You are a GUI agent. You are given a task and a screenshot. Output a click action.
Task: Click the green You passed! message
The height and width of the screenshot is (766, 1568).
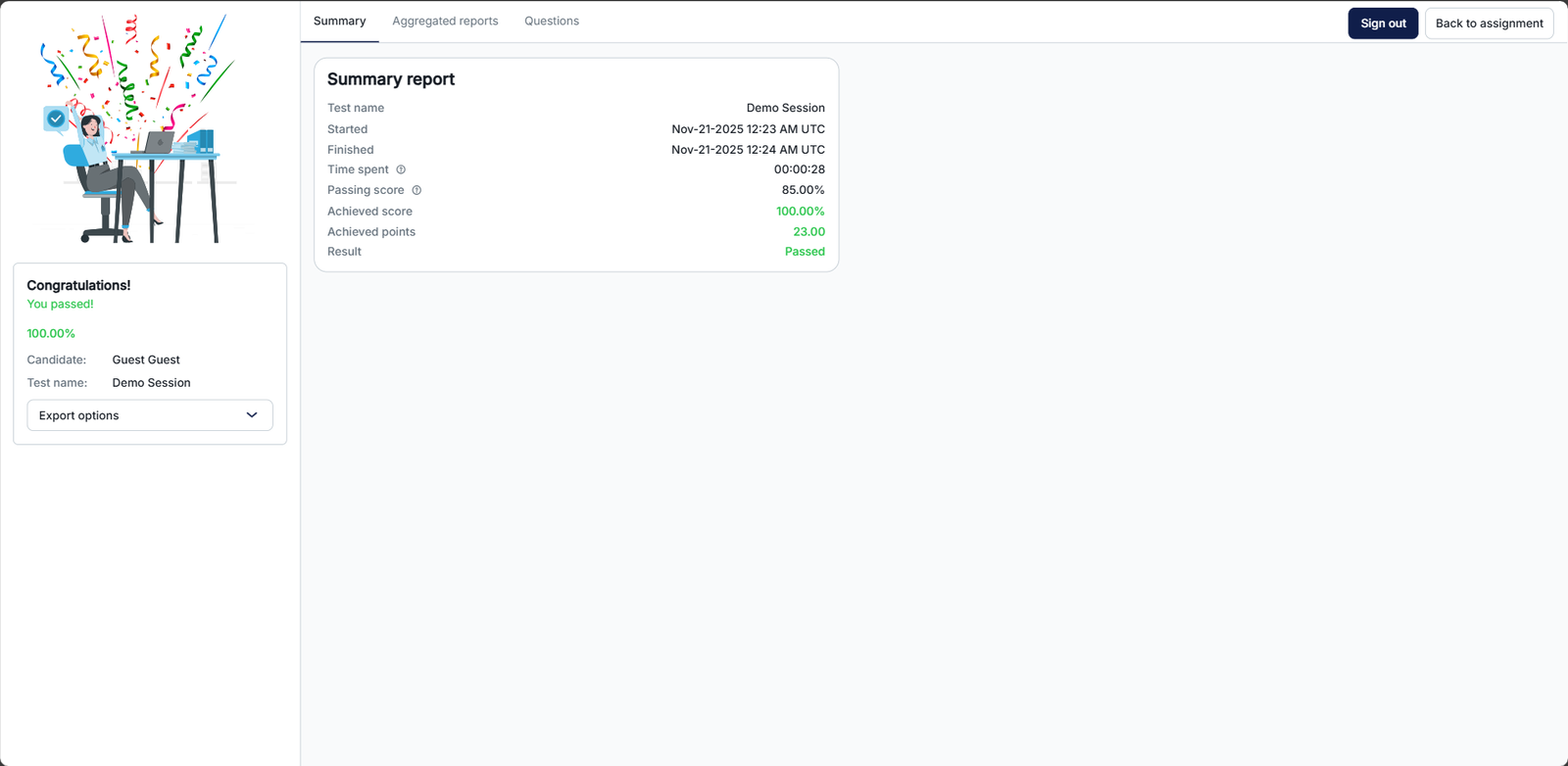tap(60, 305)
